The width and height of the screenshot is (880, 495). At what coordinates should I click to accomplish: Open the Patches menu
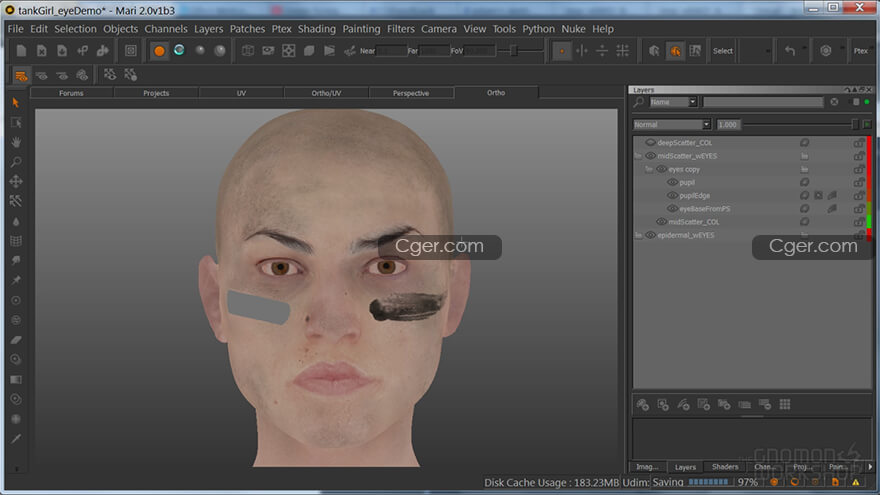tap(247, 29)
